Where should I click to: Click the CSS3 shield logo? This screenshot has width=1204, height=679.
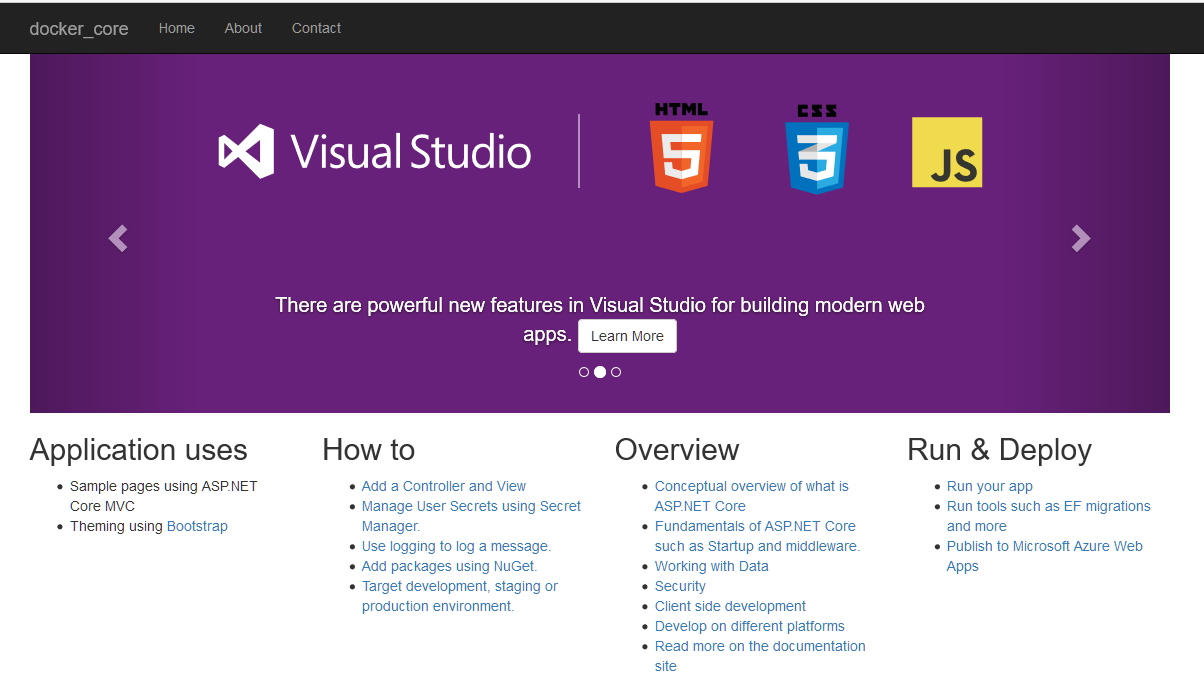tap(817, 147)
